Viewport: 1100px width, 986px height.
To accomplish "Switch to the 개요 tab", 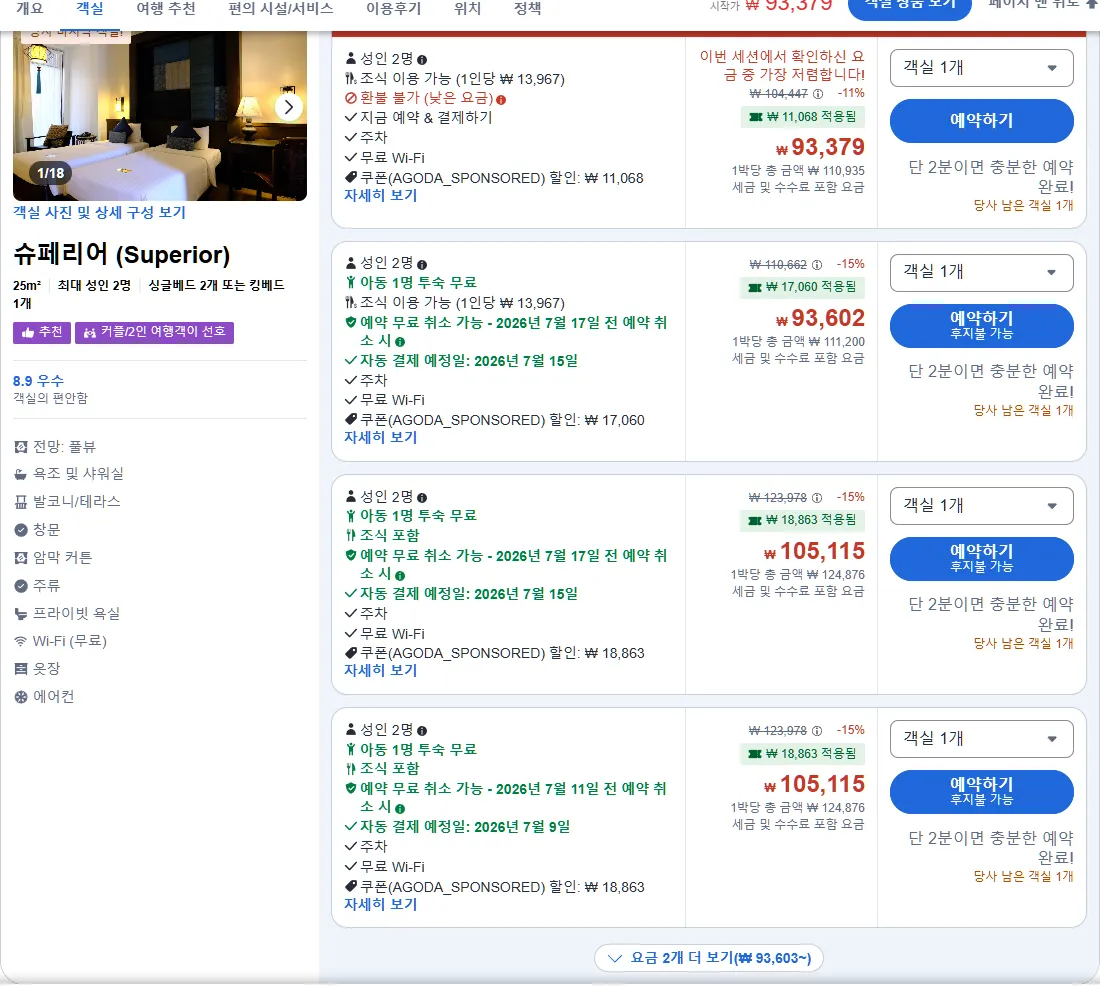I will (x=29, y=8).
